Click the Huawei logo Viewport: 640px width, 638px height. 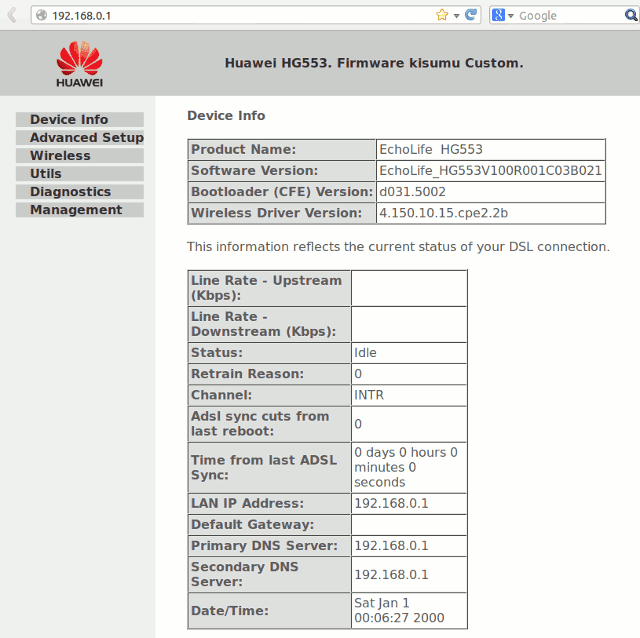(x=80, y=64)
